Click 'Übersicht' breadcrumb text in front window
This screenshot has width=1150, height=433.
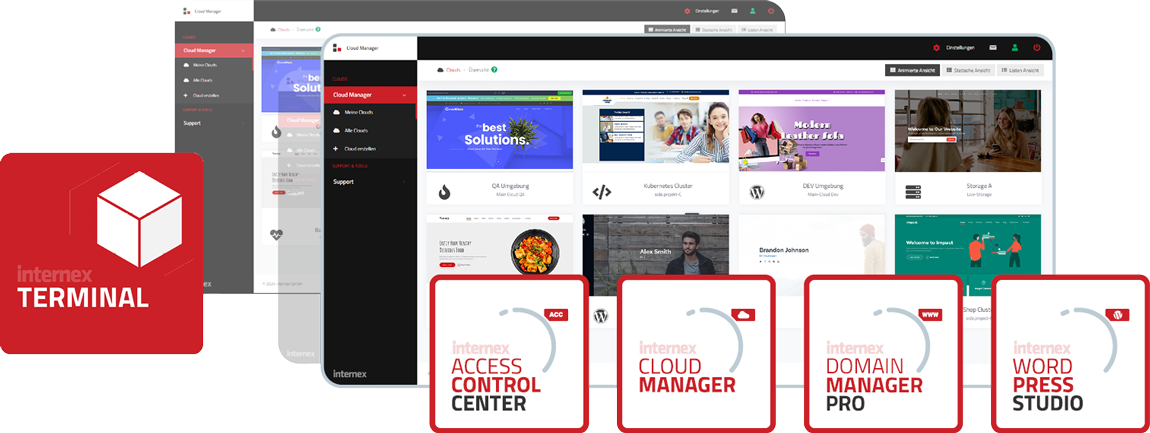point(478,70)
